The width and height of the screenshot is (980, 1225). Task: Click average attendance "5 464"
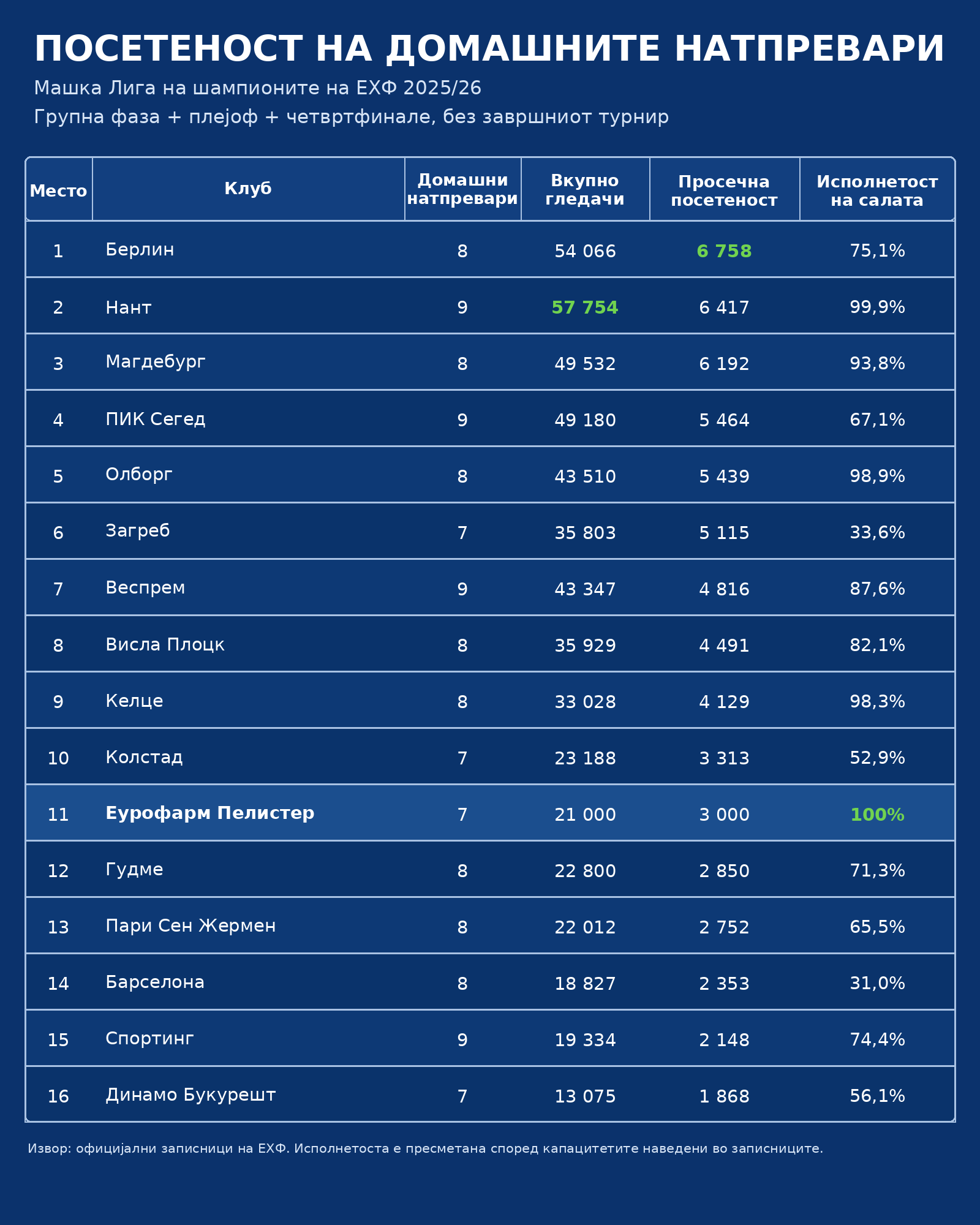pyautogui.click(x=724, y=420)
